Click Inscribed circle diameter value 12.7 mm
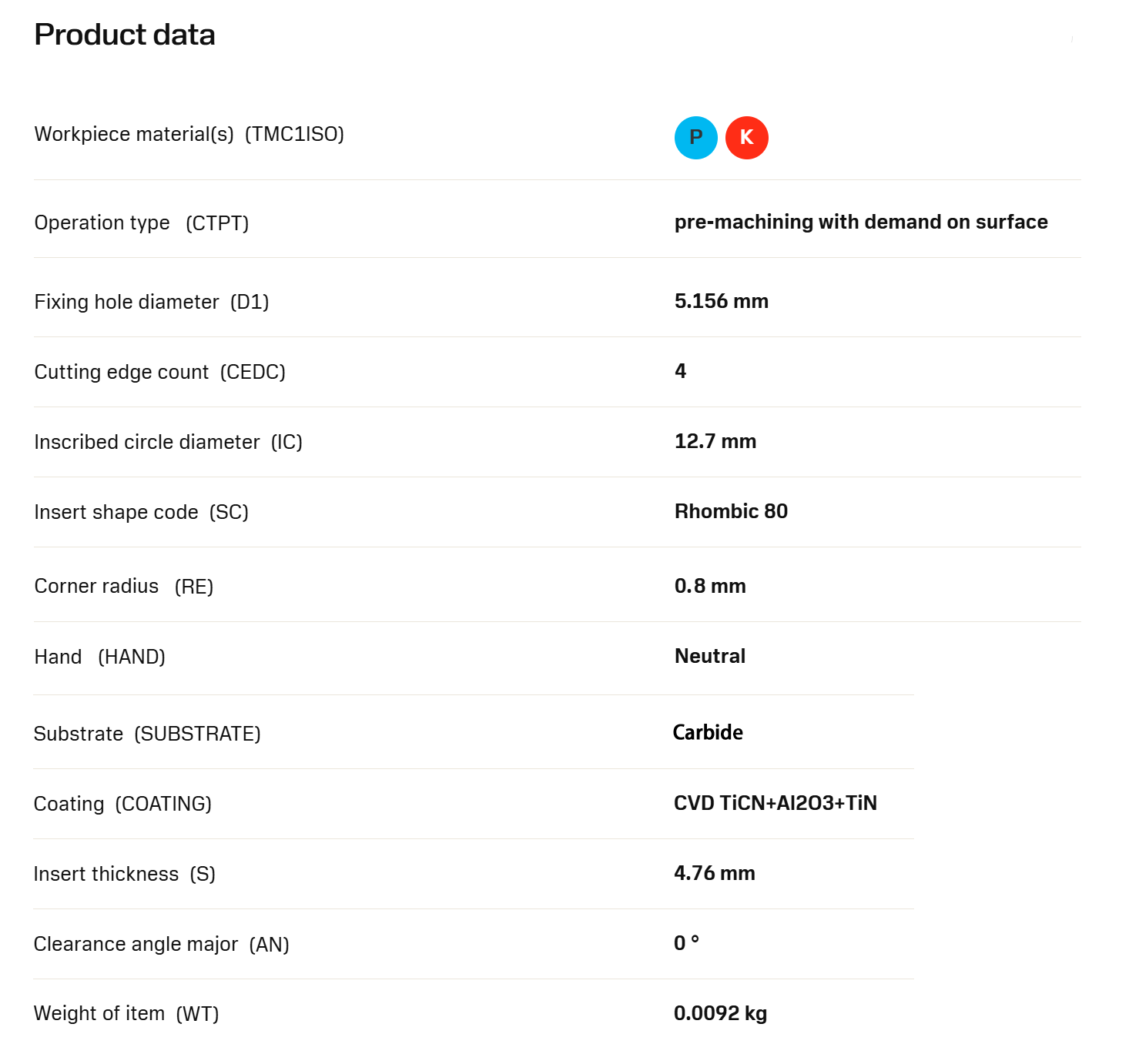 (x=715, y=441)
